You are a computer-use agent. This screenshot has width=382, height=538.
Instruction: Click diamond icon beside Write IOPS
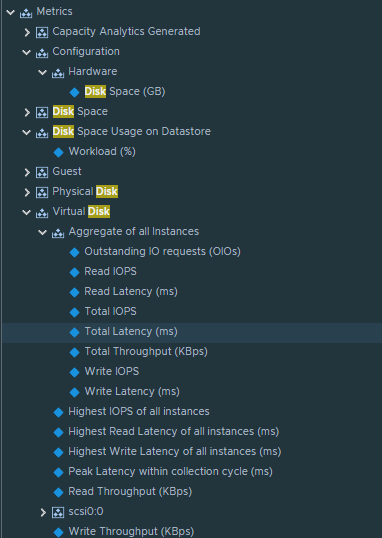tap(74, 372)
